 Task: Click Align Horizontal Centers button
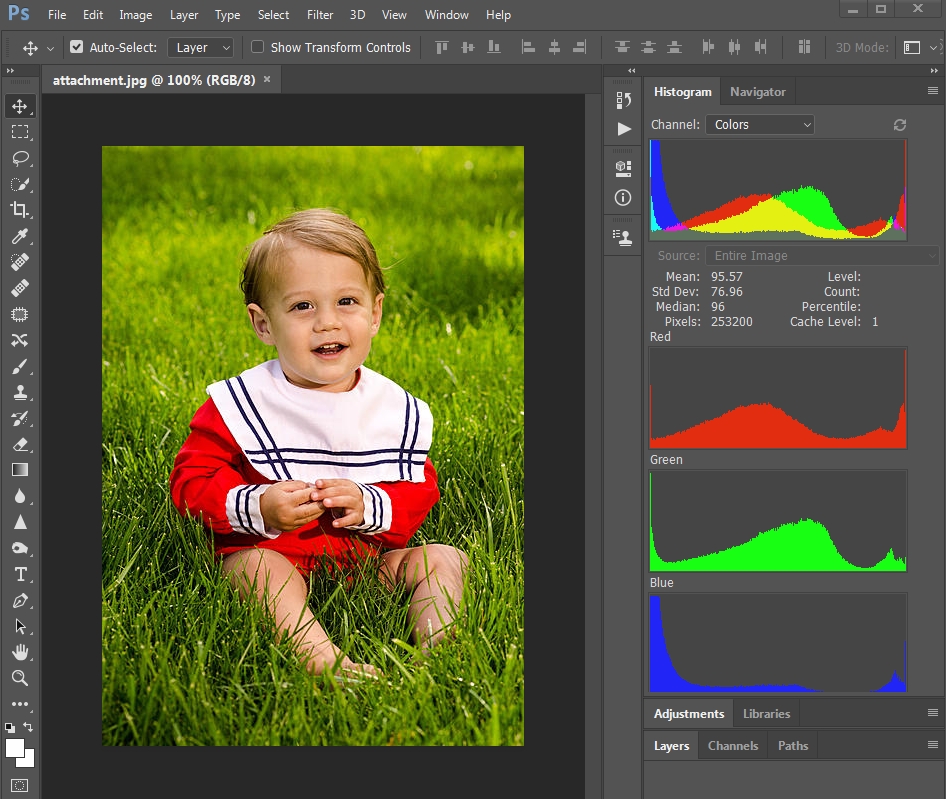pyautogui.click(x=554, y=47)
